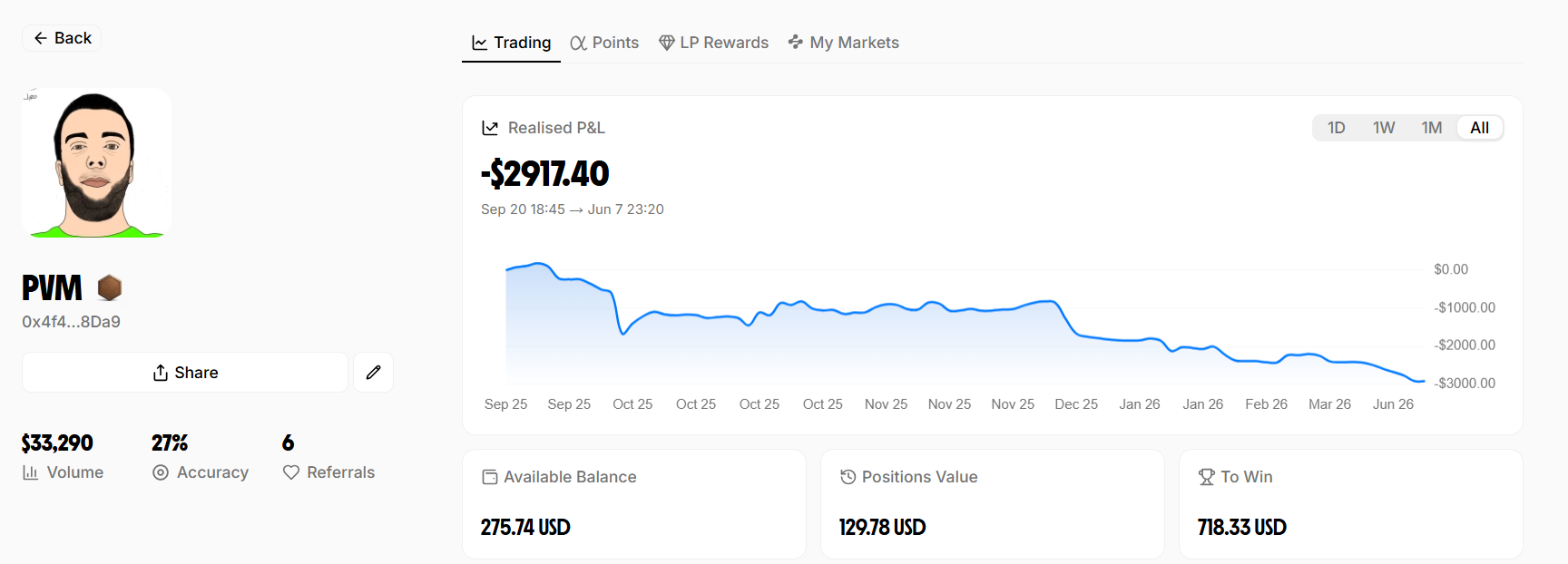
Task: Click the Positions Value clock icon
Action: click(x=848, y=477)
